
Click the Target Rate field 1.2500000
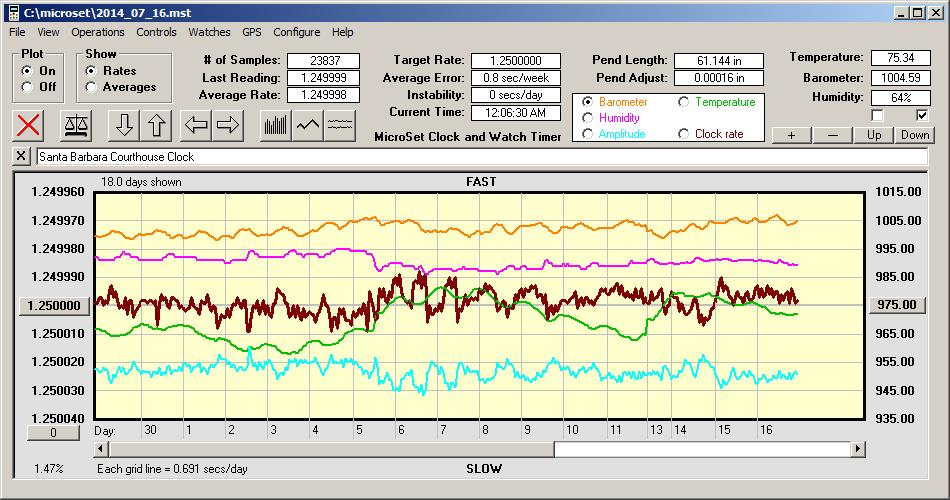click(516, 61)
